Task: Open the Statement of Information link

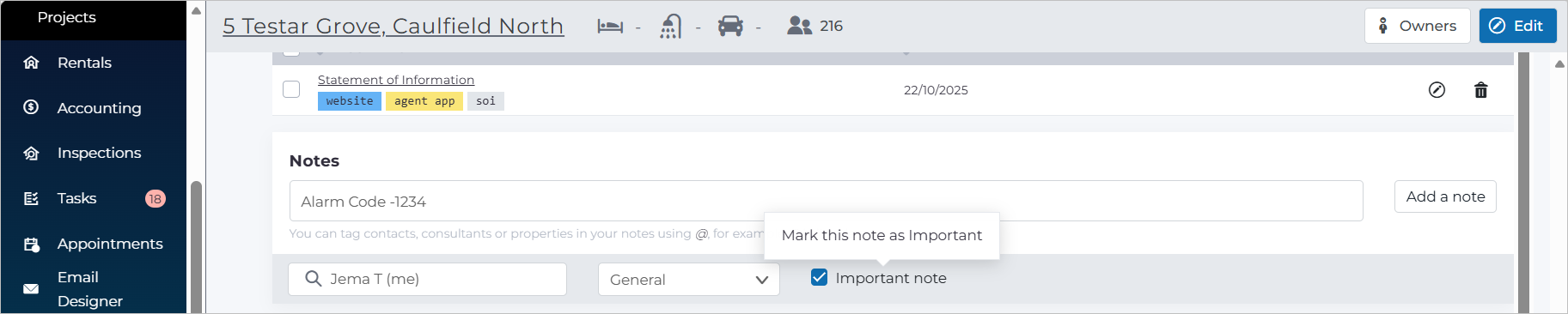Action: point(396,80)
